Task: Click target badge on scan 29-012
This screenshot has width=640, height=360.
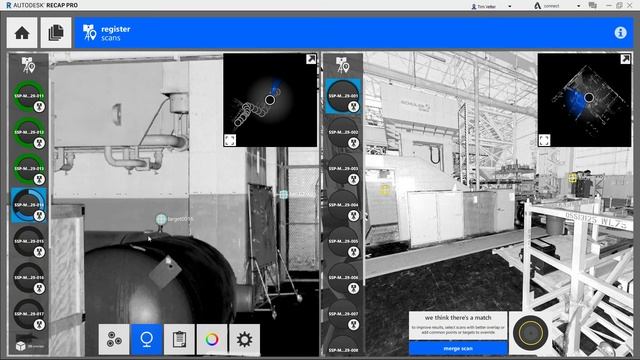Action: click(39, 143)
